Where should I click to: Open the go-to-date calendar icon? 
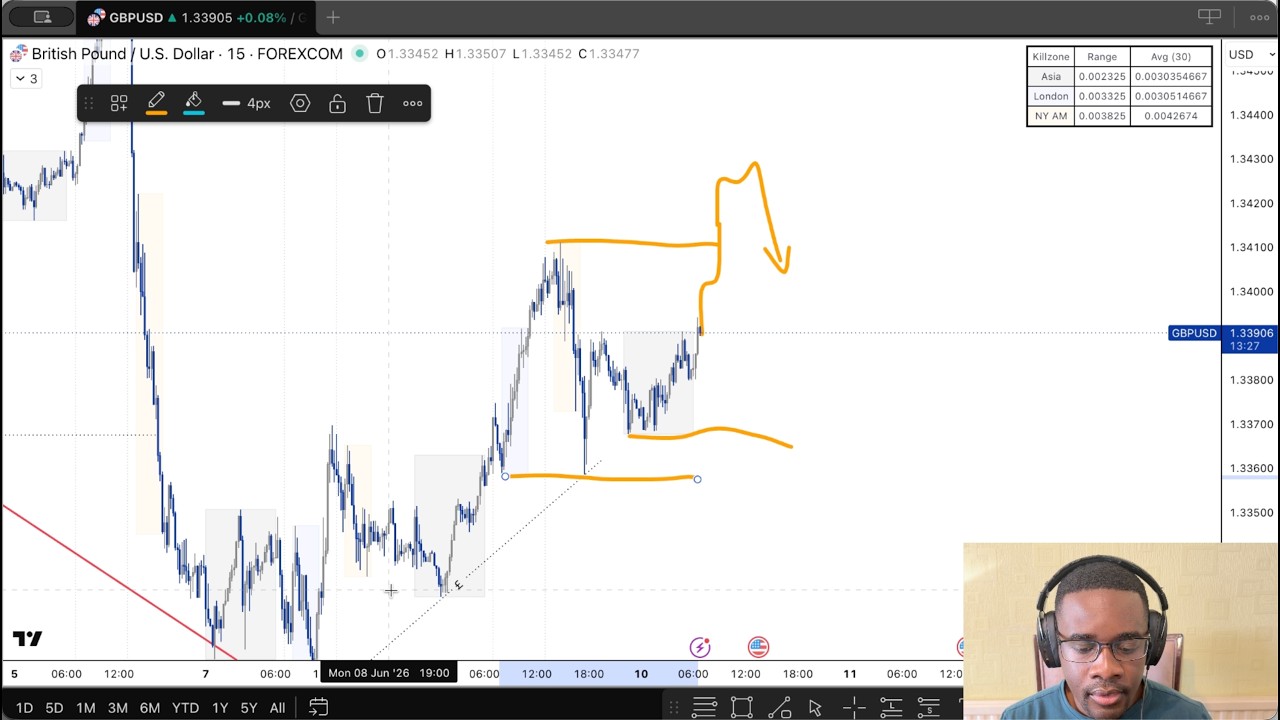point(318,707)
